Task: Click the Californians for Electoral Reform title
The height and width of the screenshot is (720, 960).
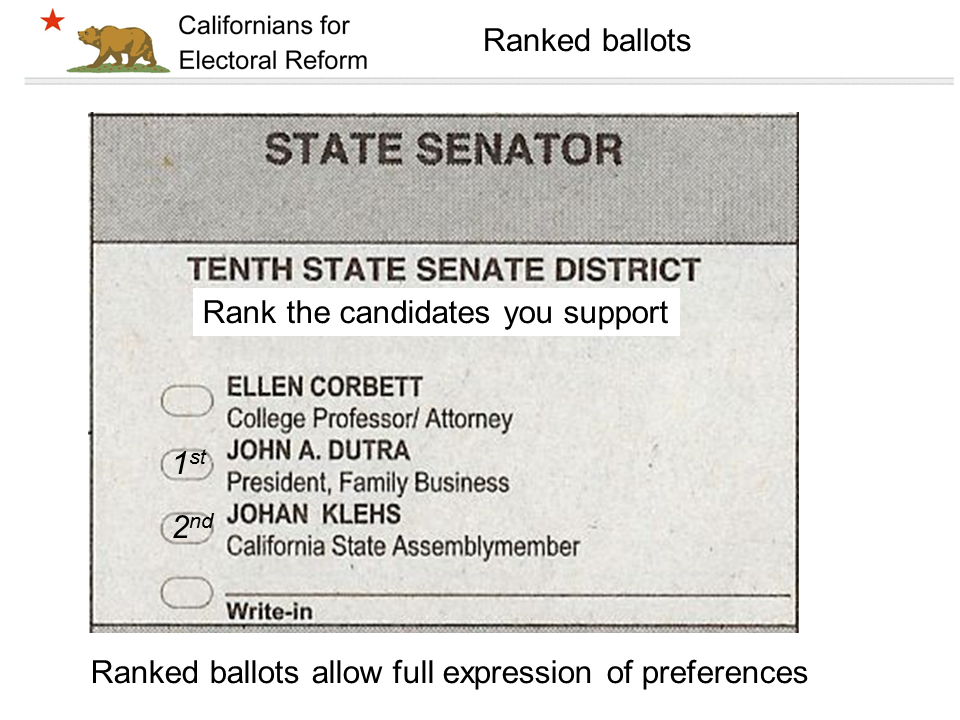Action: pos(273,43)
